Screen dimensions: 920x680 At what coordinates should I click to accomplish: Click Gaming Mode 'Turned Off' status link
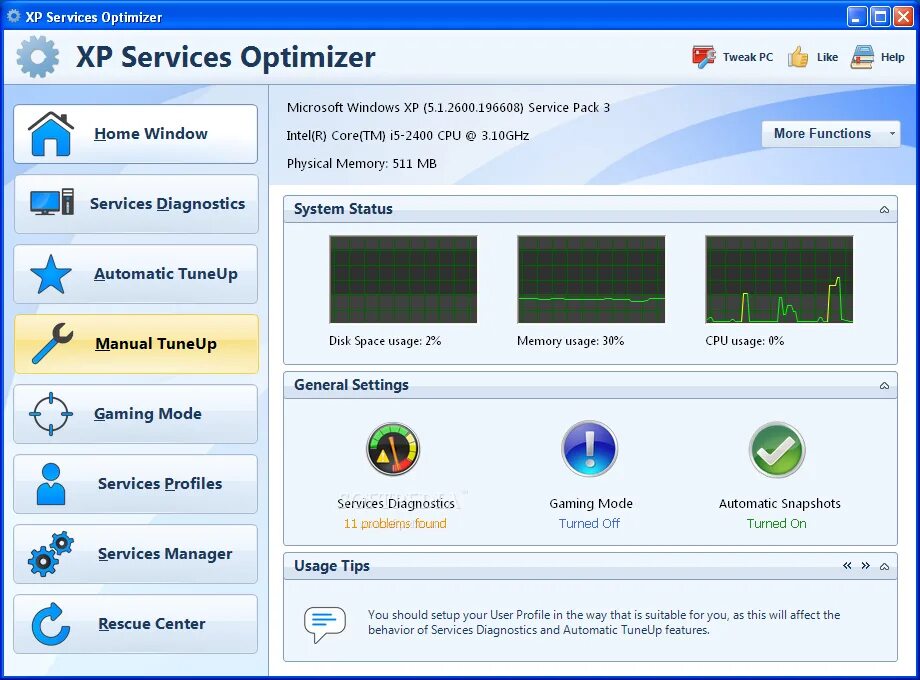[589, 523]
